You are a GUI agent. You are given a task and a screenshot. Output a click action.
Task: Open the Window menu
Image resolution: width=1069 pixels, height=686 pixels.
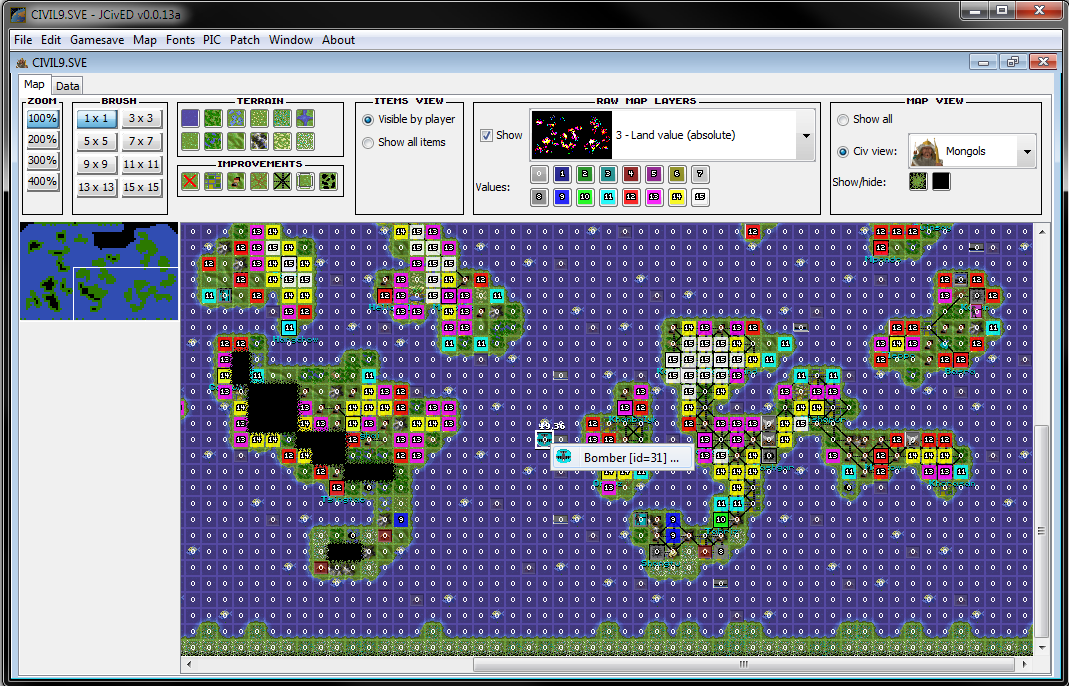click(x=290, y=40)
